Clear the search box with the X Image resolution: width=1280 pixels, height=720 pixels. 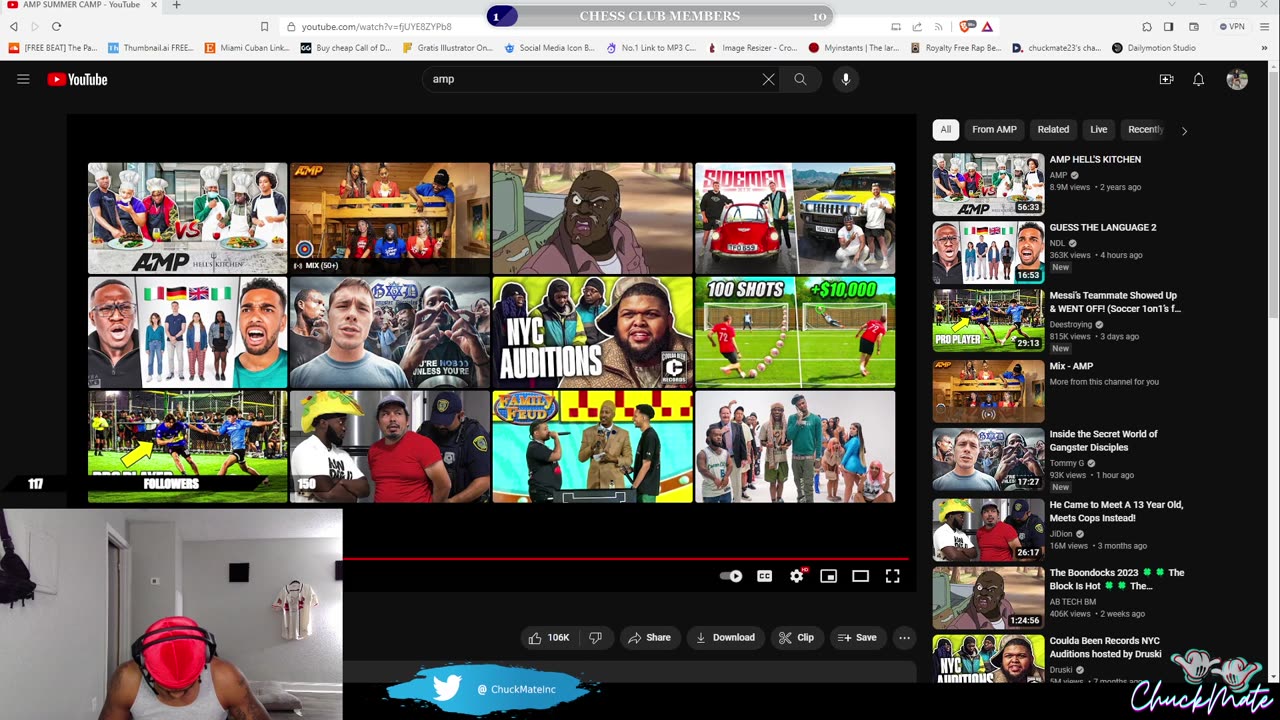coord(768,79)
